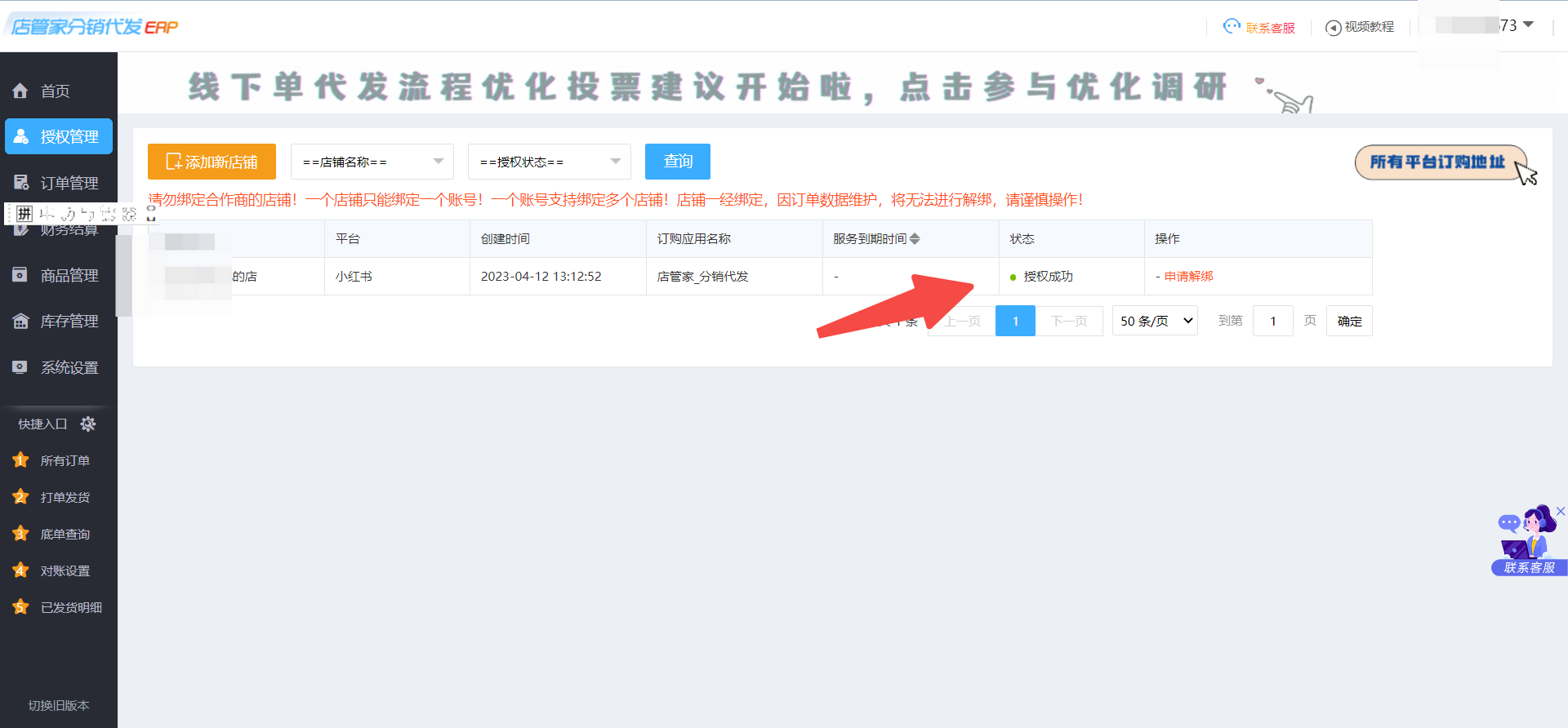Open quick-entry settings gear icon
Screen dimensions: 1568x728
coord(88,424)
